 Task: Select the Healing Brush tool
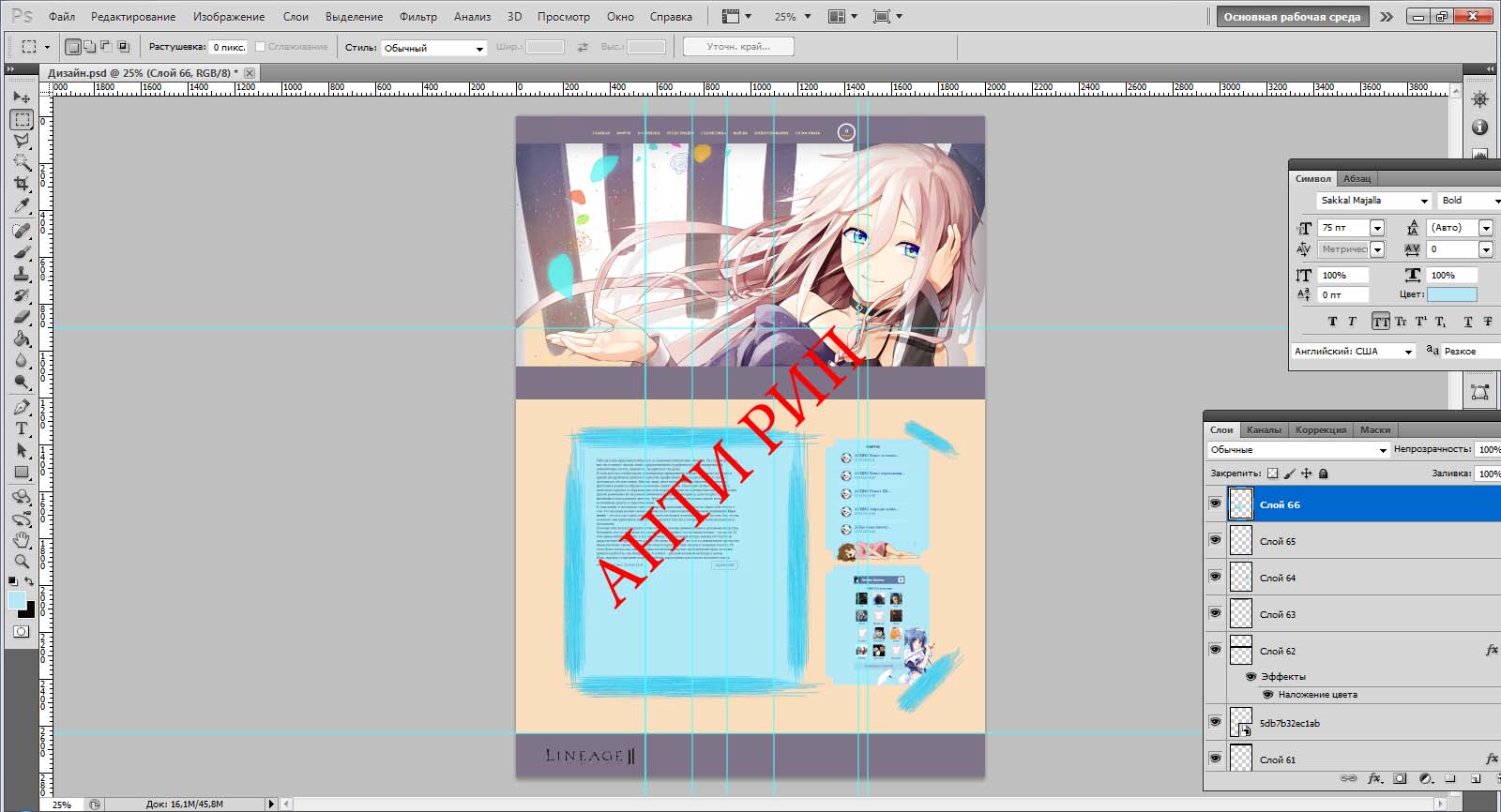point(22,231)
